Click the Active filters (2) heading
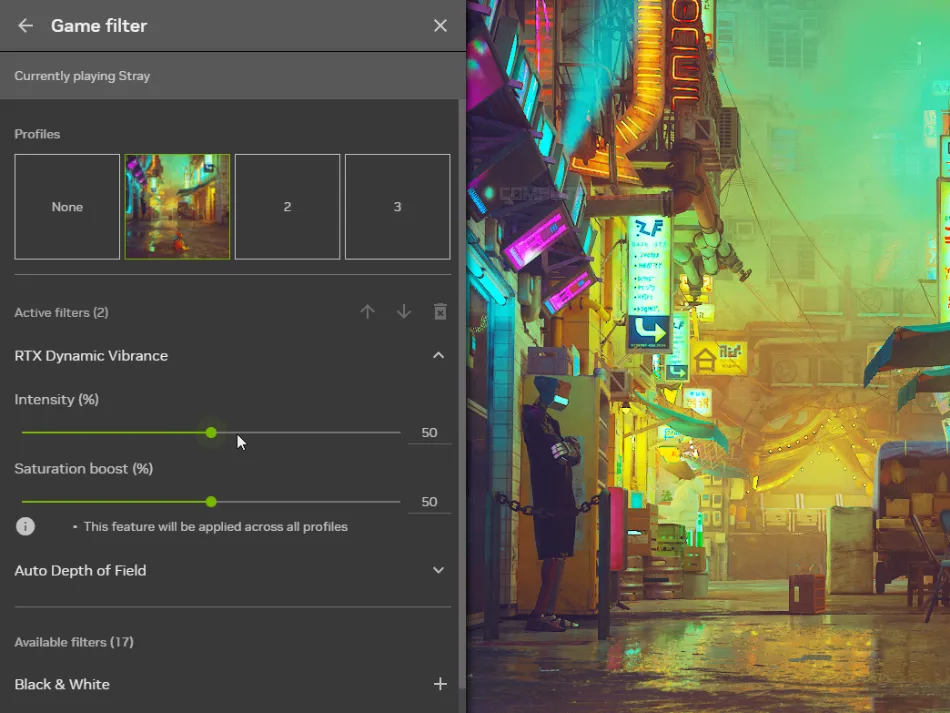 pyautogui.click(x=61, y=313)
